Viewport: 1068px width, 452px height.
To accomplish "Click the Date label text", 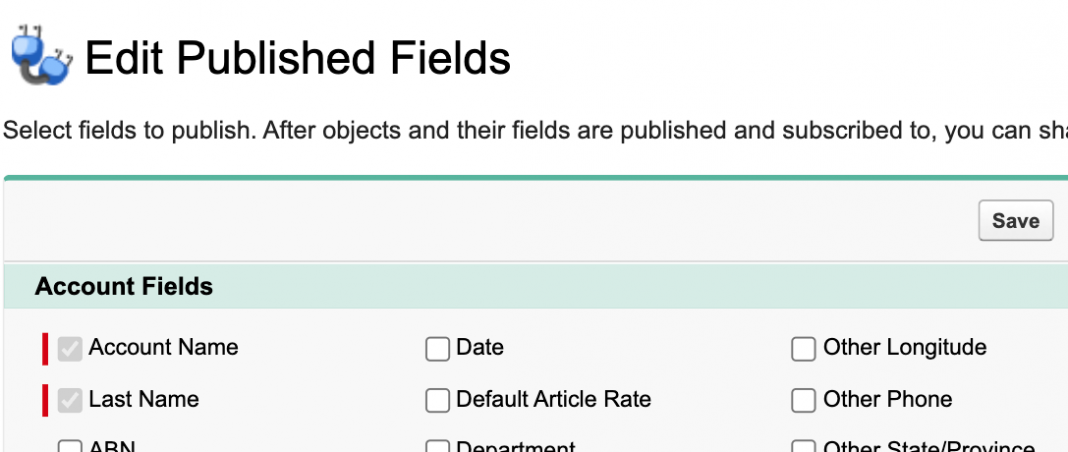I will tap(480, 348).
